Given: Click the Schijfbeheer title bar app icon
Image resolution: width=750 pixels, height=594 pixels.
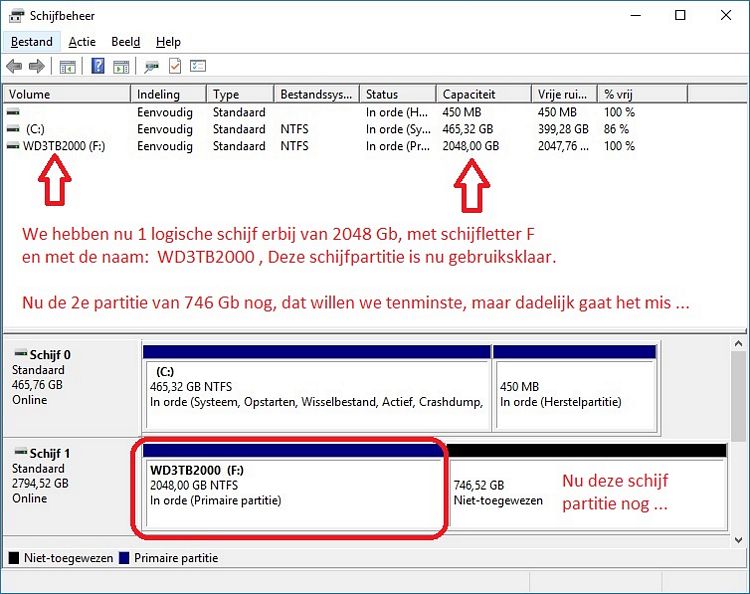Looking at the screenshot, I should click(16, 16).
